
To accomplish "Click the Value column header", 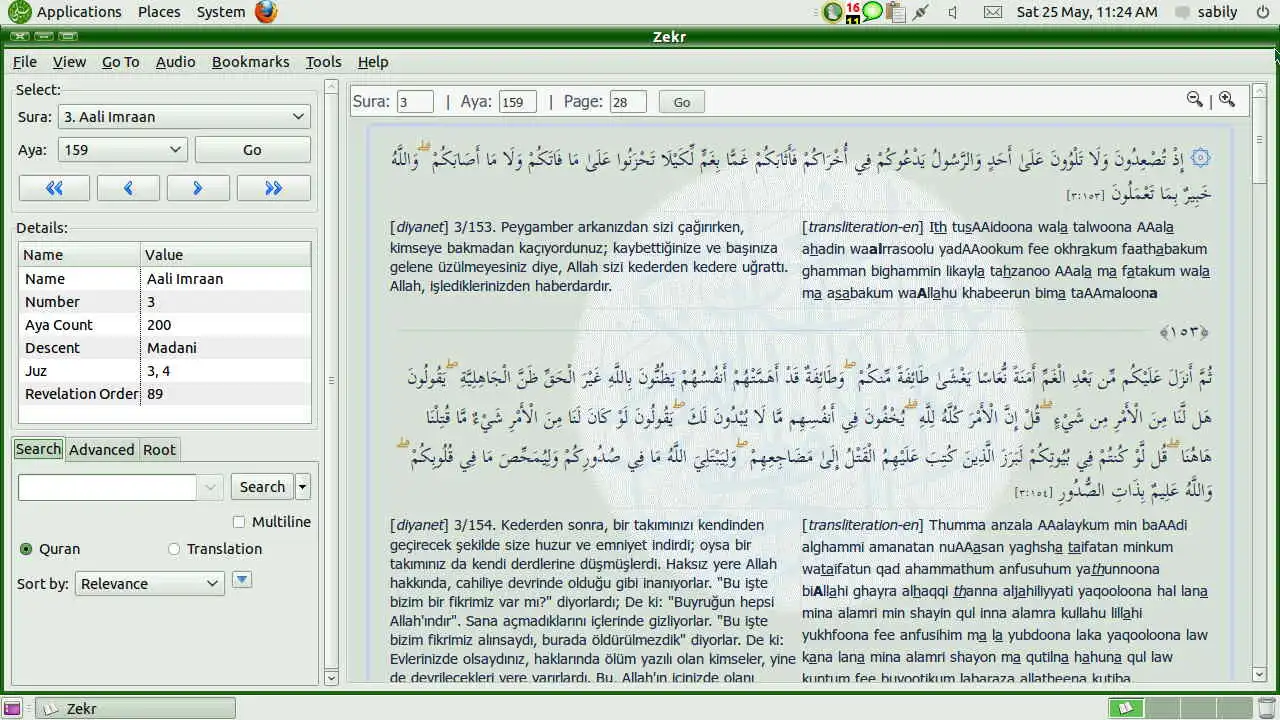I will coord(225,254).
